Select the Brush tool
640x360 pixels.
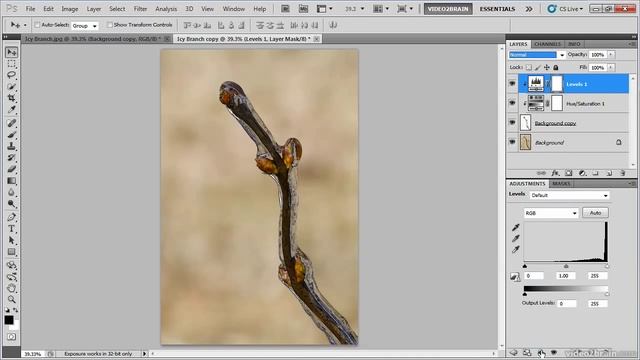[x=11, y=134]
